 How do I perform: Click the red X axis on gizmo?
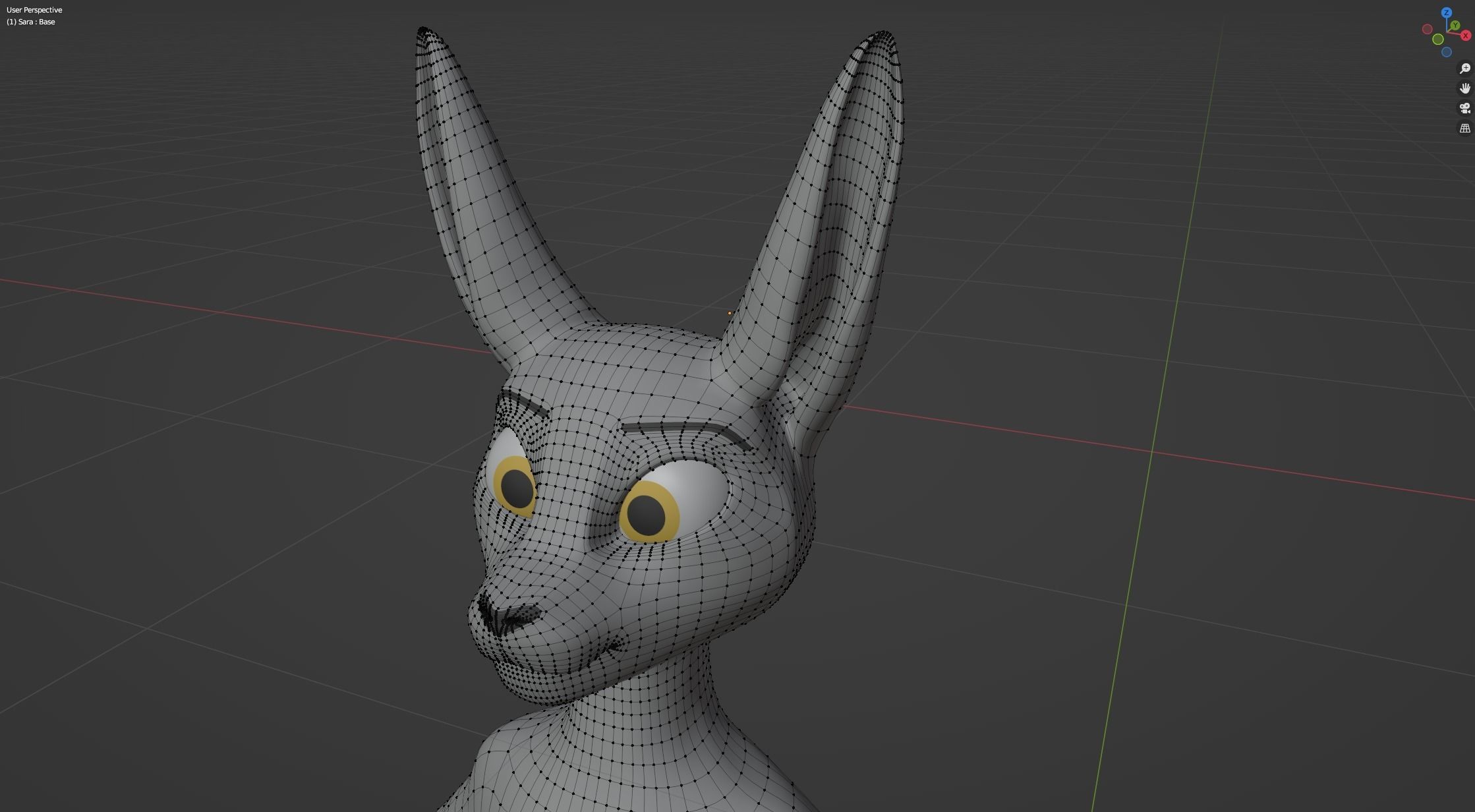pos(1466,36)
